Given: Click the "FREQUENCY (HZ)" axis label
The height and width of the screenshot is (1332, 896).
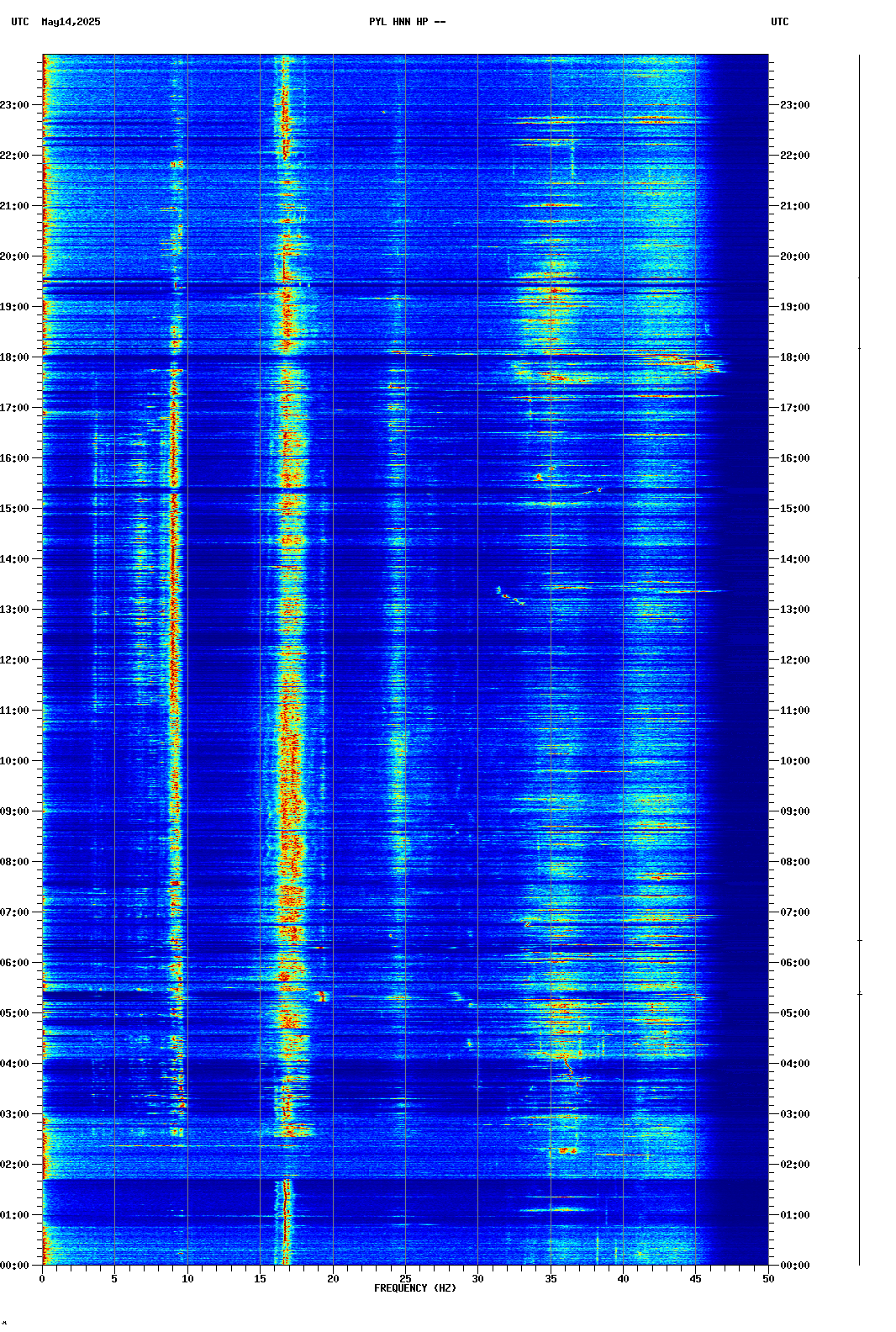Looking at the screenshot, I should point(415,1288).
